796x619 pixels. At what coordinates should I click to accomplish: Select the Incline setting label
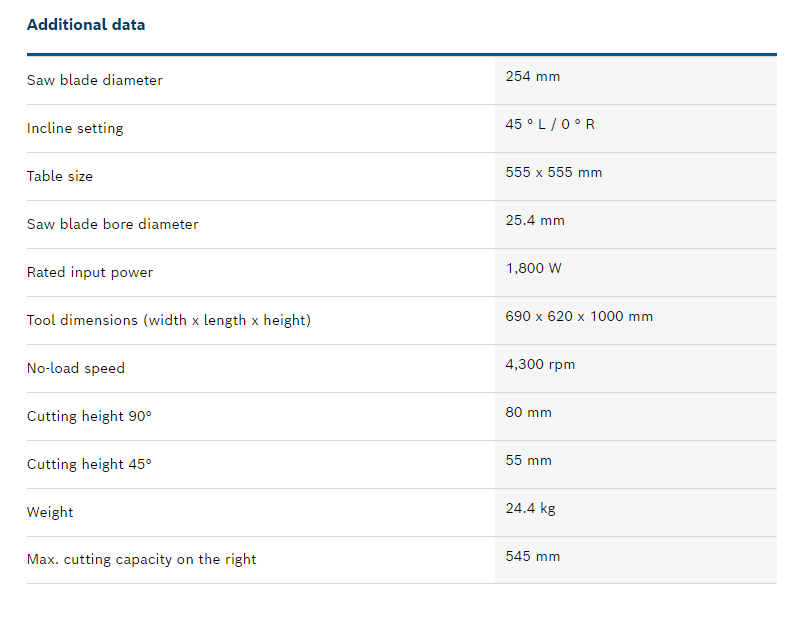pos(75,128)
